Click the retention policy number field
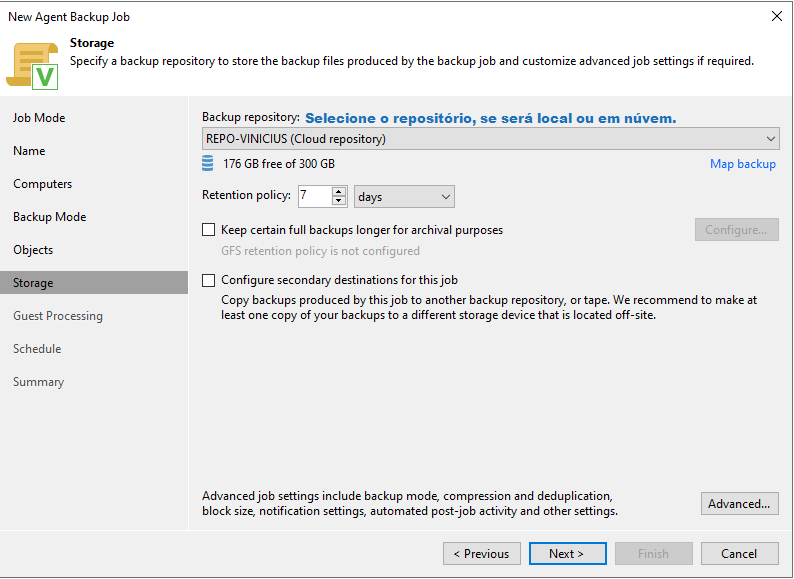Viewport: 794px width, 579px height. coord(315,197)
